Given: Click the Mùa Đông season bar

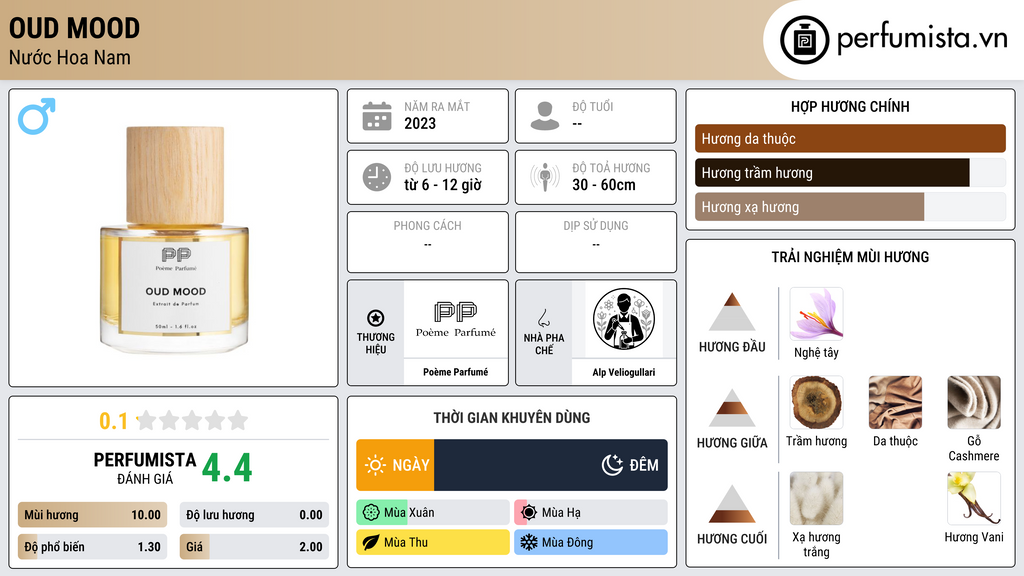Looking at the screenshot, I should tap(591, 542).
